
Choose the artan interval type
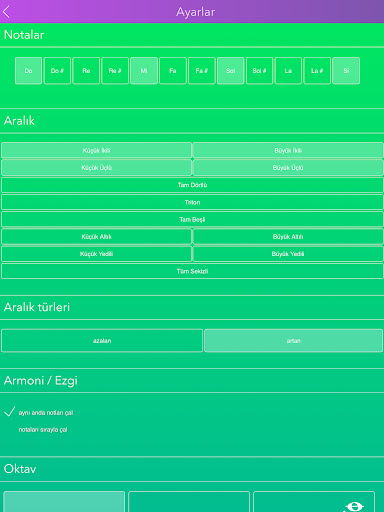click(x=293, y=341)
